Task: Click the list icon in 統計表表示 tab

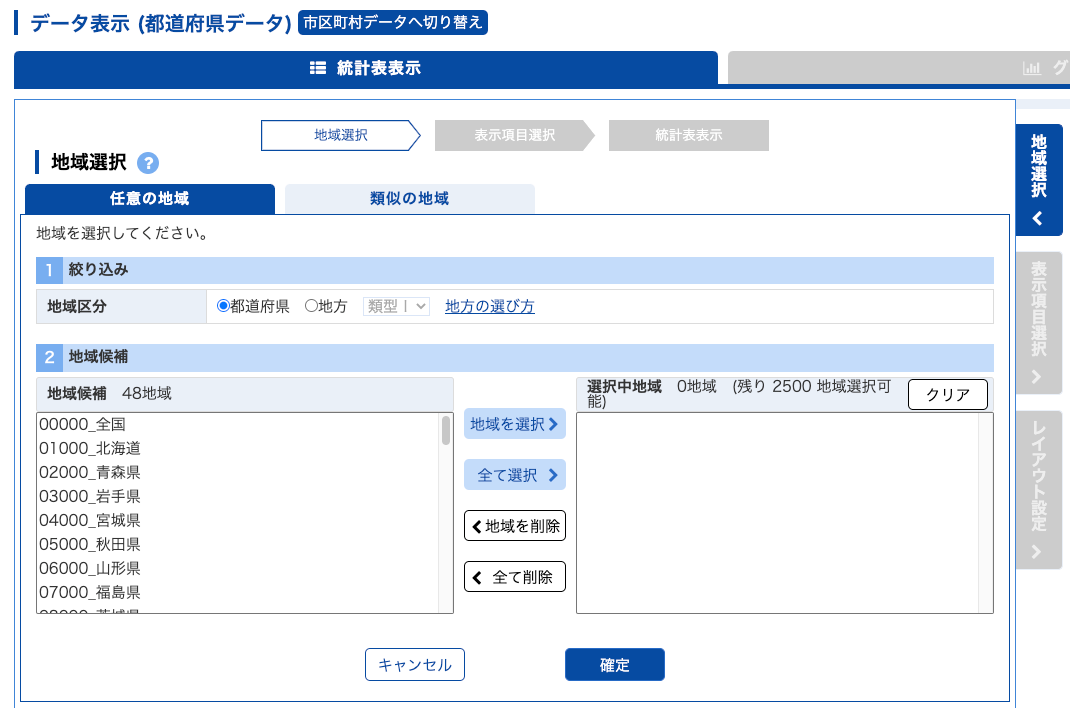Action: [x=318, y=68]
